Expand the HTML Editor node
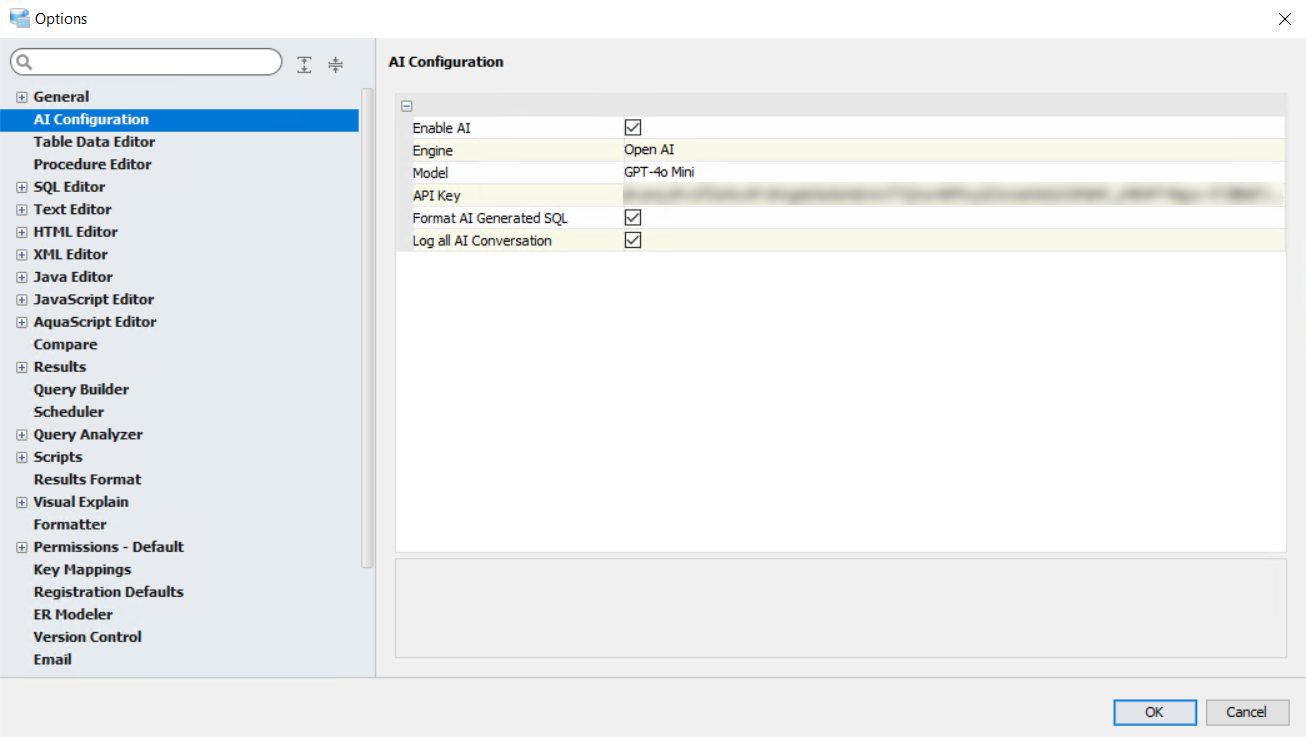This screenshot has height=737, width=1306. (x=22, y=232)
